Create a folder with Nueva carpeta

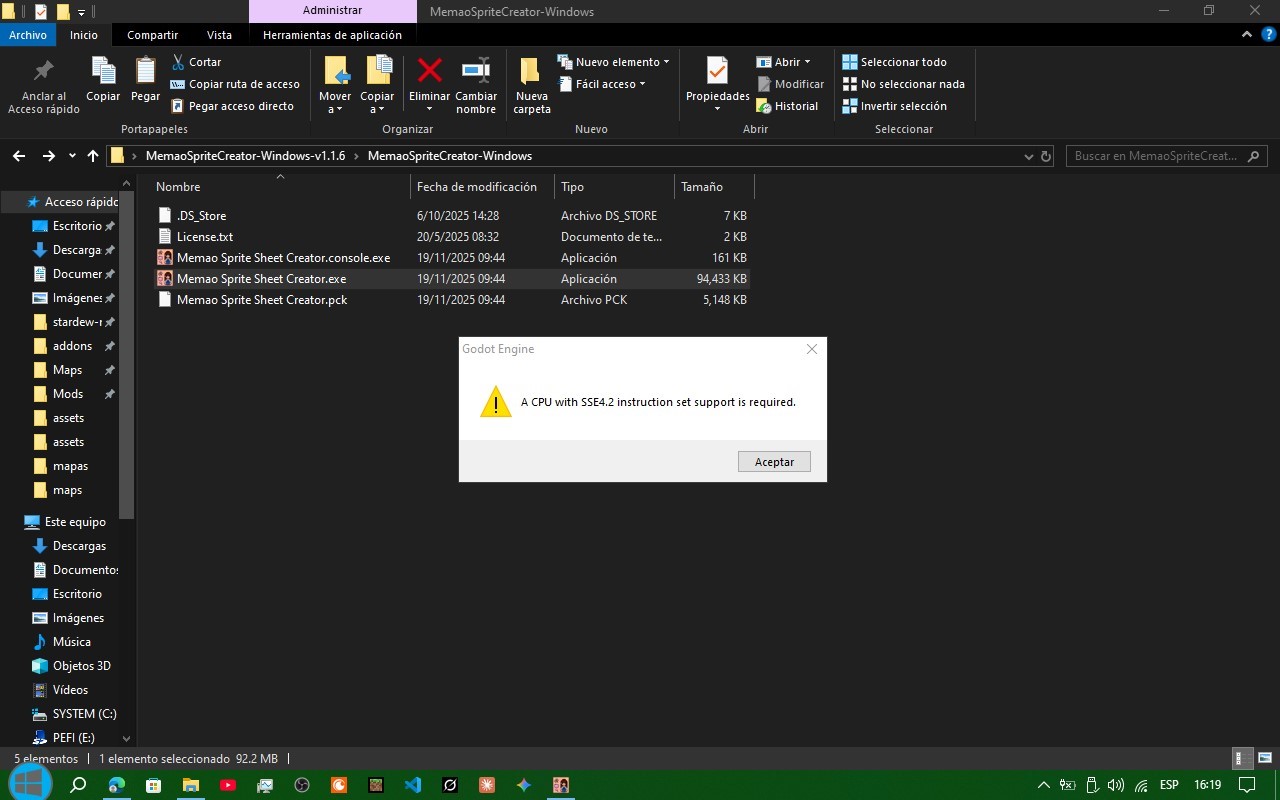pyautogui.click(x=532, y=86)
